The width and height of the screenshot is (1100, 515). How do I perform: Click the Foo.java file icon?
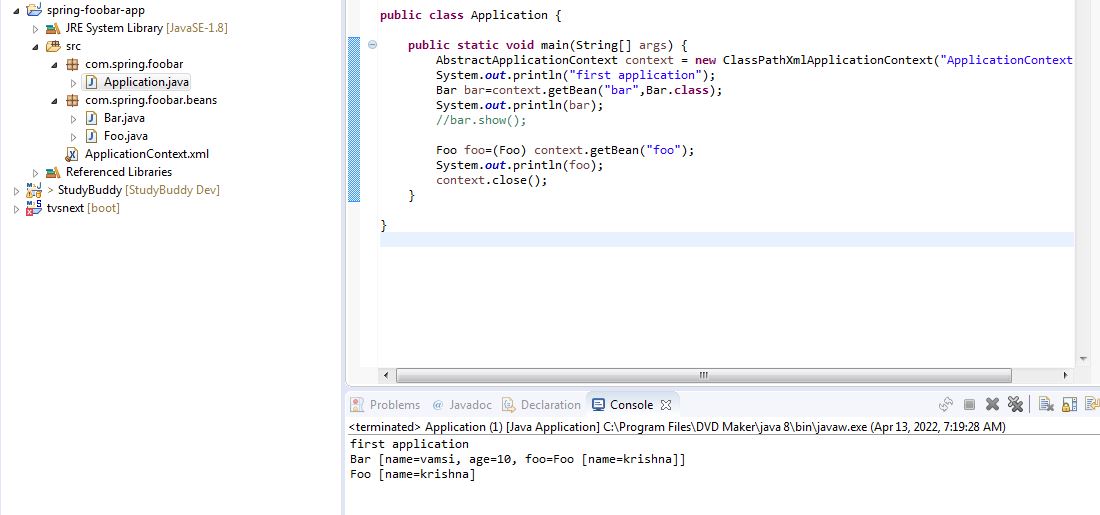(x=91, y=136)
